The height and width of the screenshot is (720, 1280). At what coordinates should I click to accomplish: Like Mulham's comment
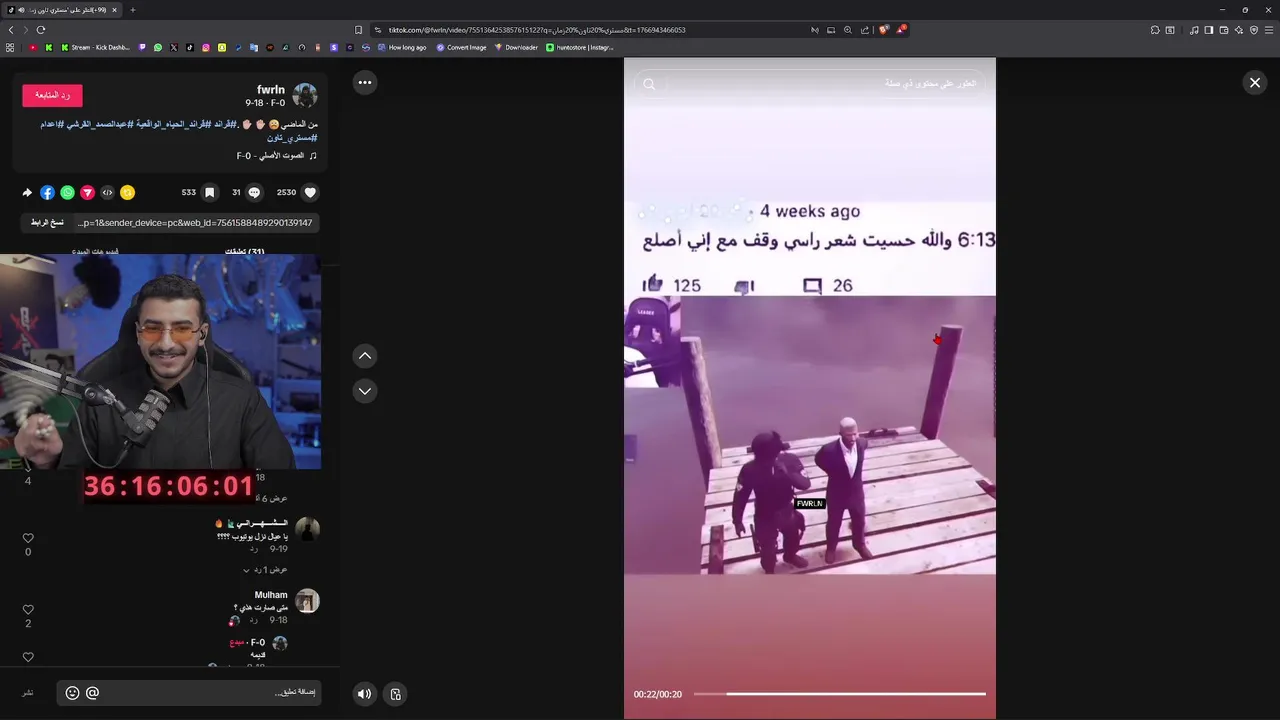[x=28, y=609]
